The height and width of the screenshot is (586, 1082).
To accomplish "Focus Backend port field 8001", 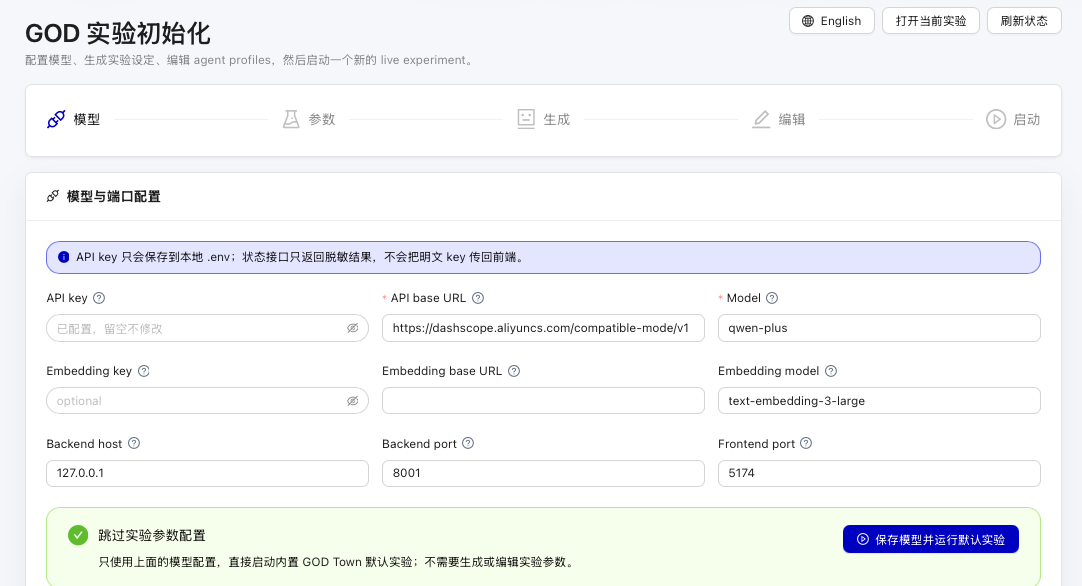I will coord(543,473).
